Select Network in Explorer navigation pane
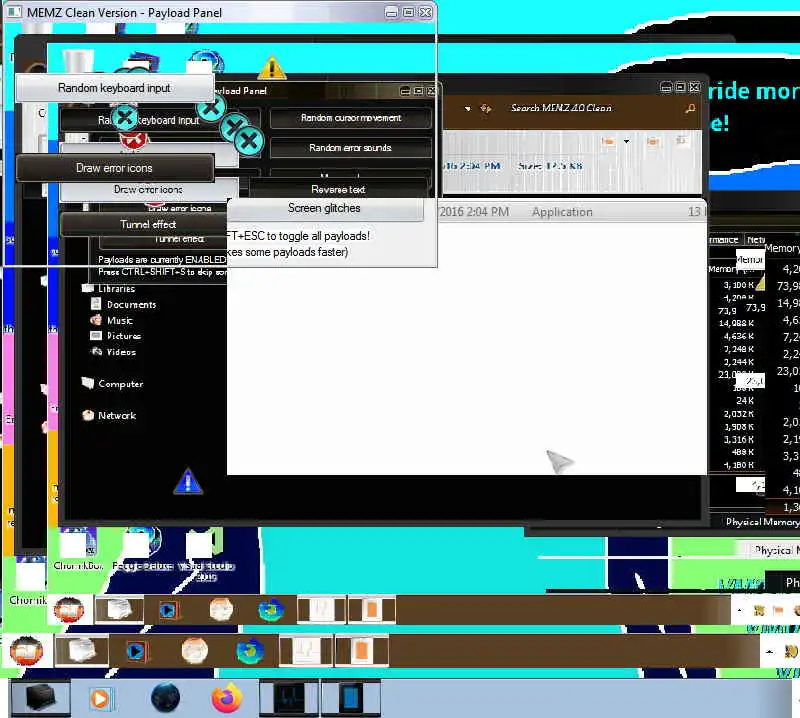800x718 pixels. point(117,415)
